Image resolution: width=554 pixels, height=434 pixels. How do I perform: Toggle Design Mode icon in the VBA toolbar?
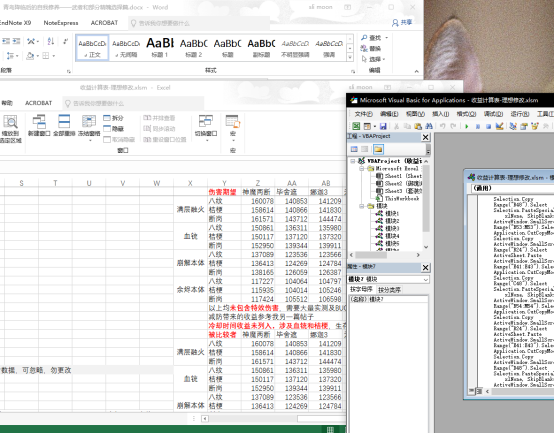click(499, 126)
